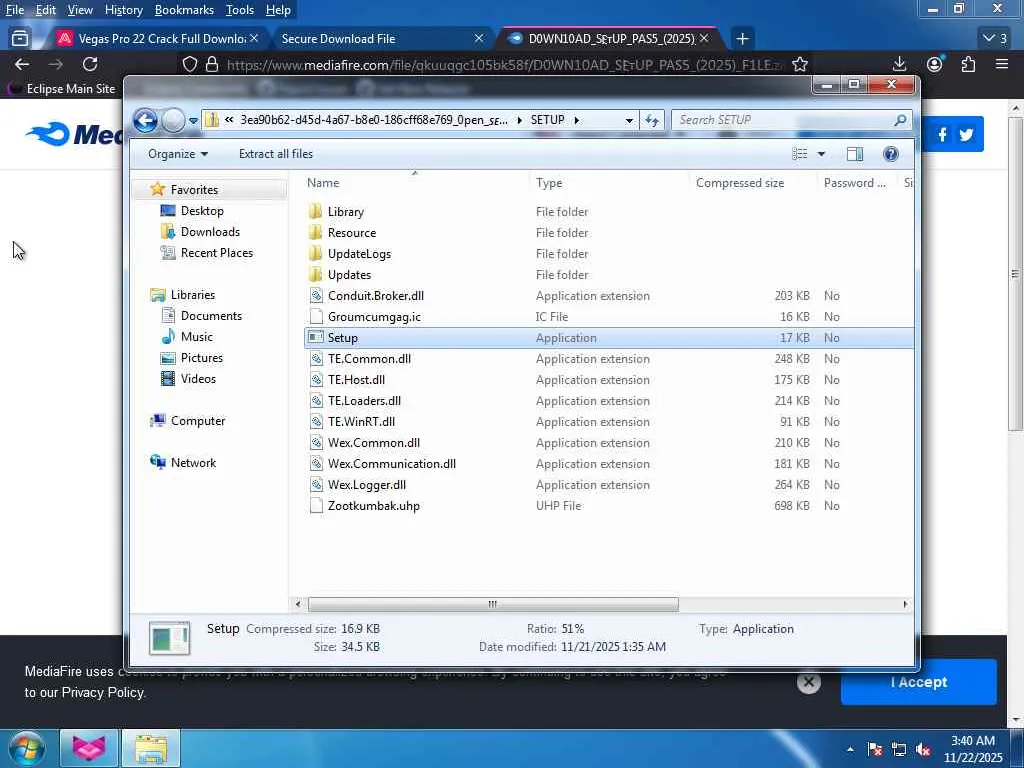The width and height of the screenshot is (1024, 768).
Task: Click the tracking protection shield icon
Action: (189, 64)
